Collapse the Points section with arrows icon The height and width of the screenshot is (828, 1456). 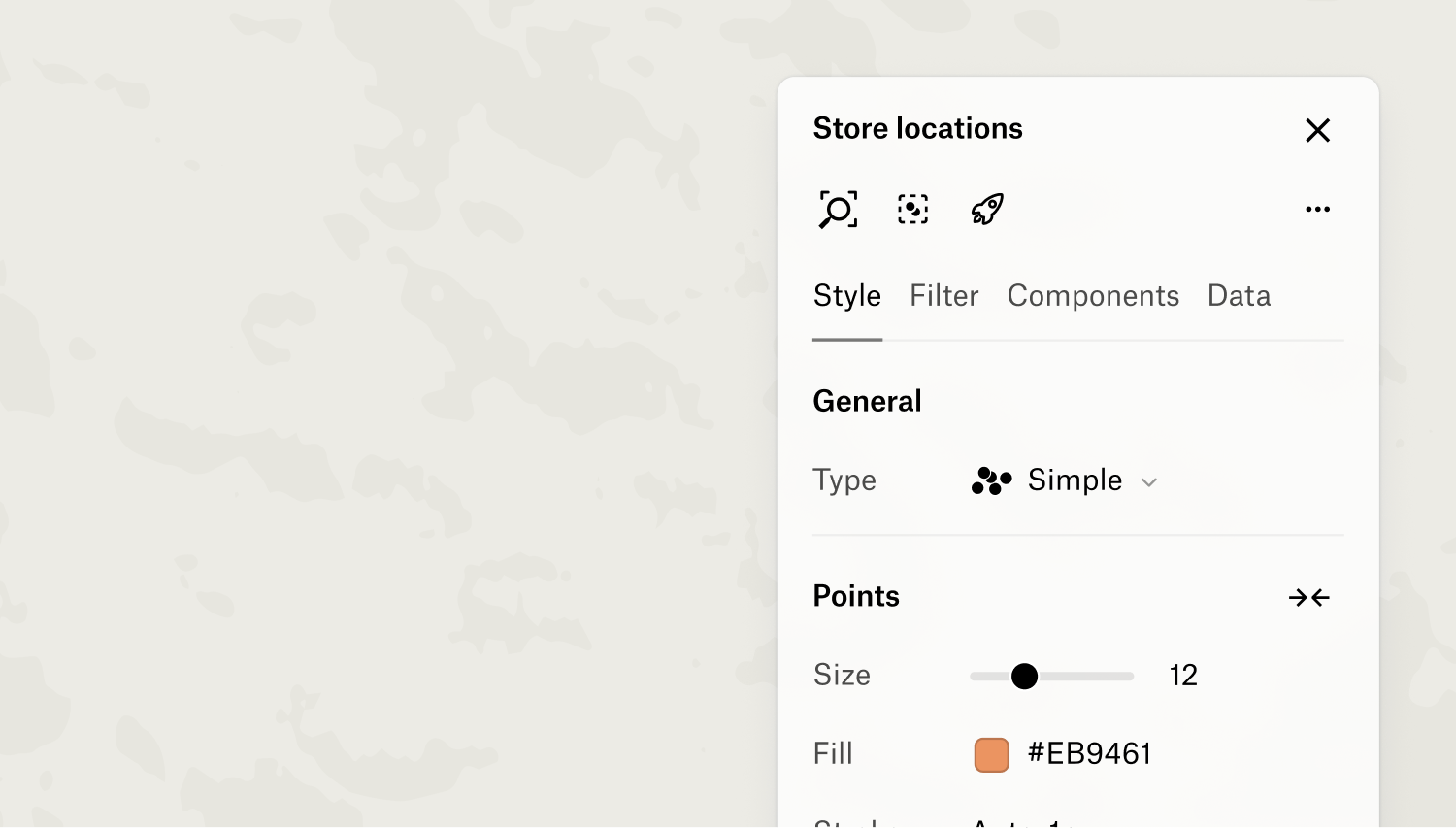coord(1308,598)
